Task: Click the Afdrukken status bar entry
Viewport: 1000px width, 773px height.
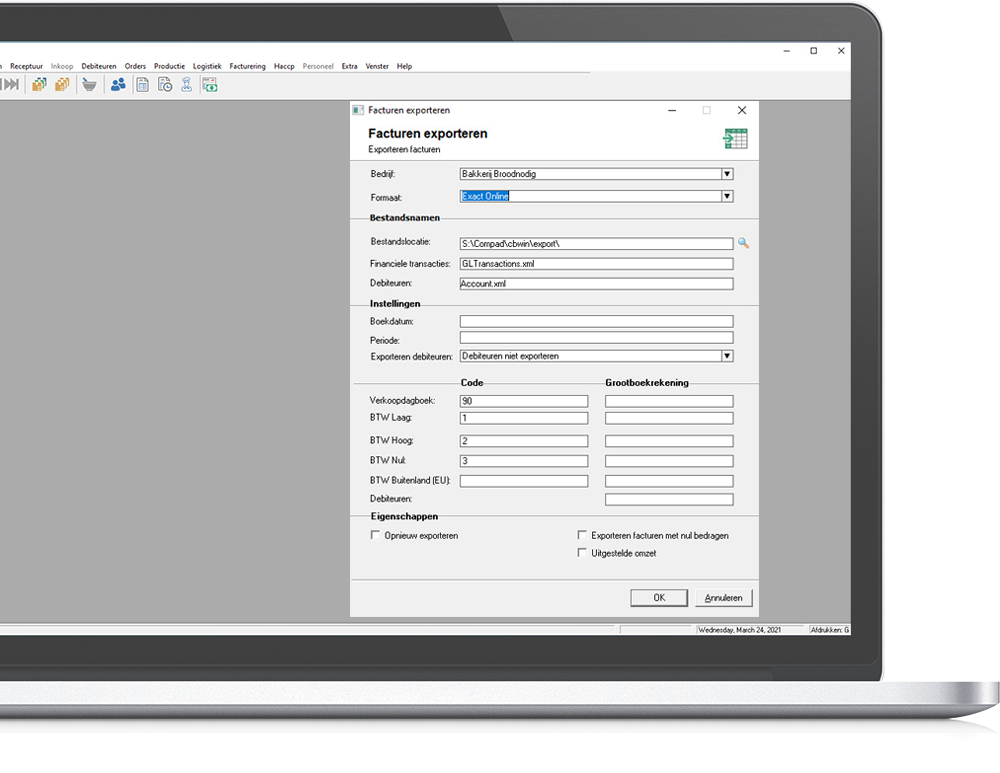Action: pyautogui.click(x=830, y=630)
